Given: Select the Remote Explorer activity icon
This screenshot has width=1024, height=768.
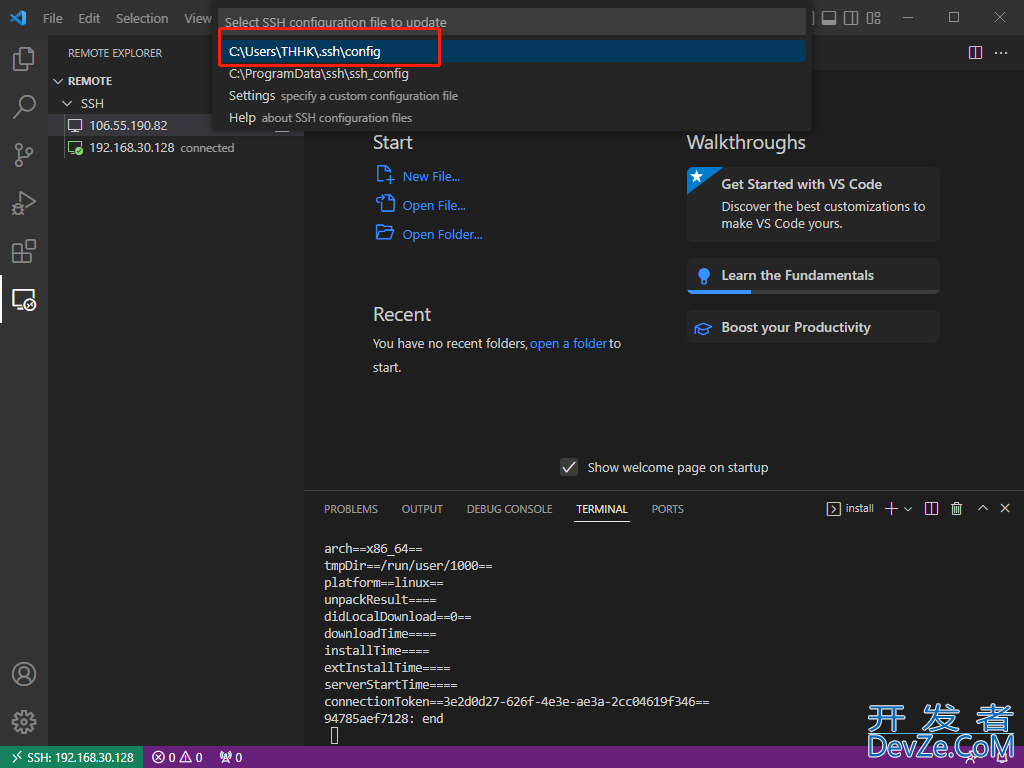Looking at the screenshot, I should (x=24, y=300).
